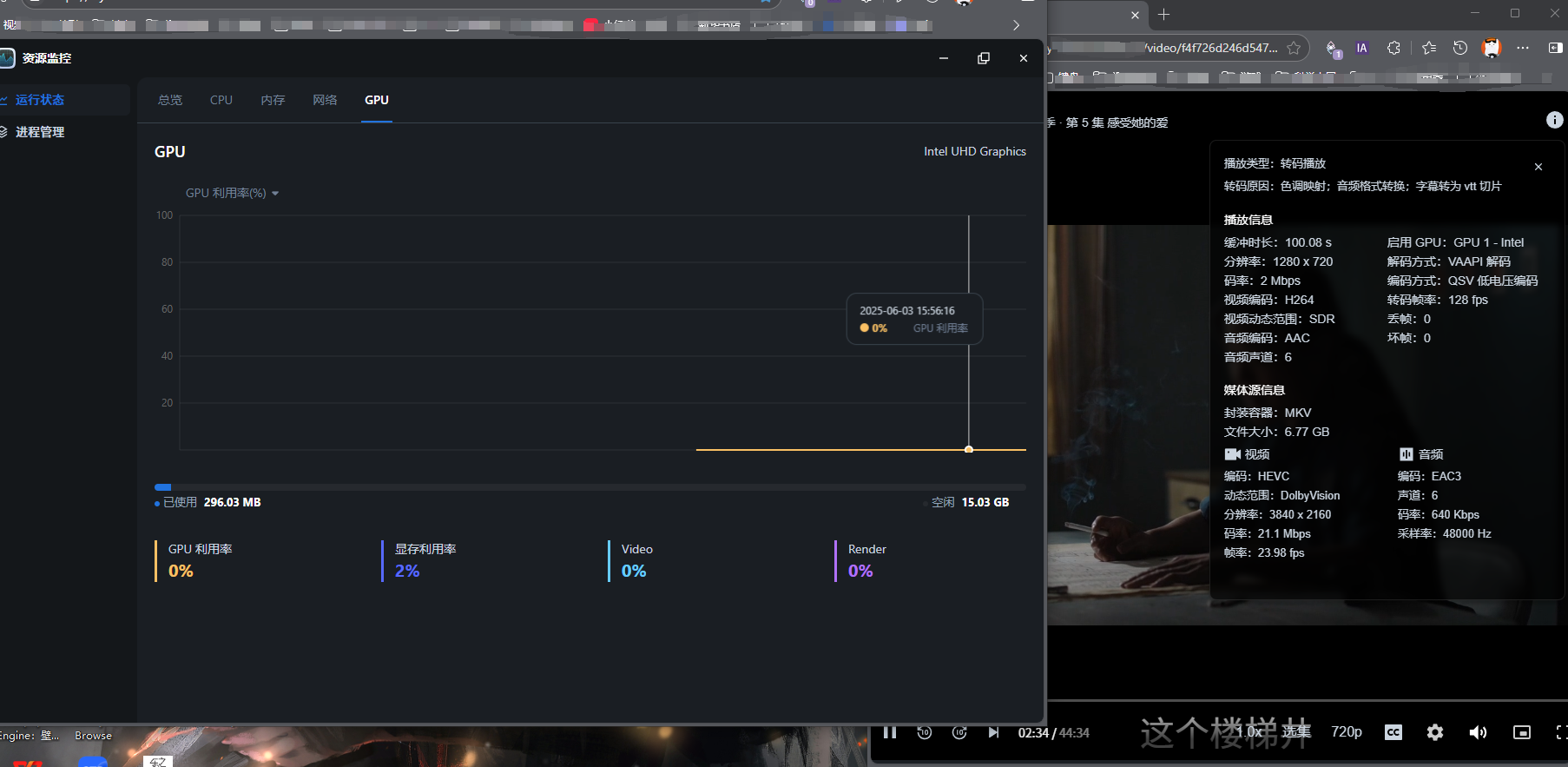Enable picture-in-picture mode
Image resolution: width=1568 pixels, height=767 pixels.
(1522, 732)
